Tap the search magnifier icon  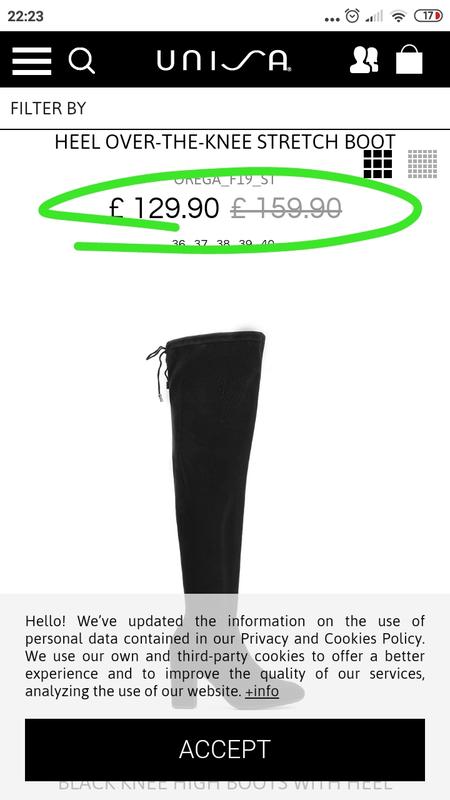coord(82,61)
